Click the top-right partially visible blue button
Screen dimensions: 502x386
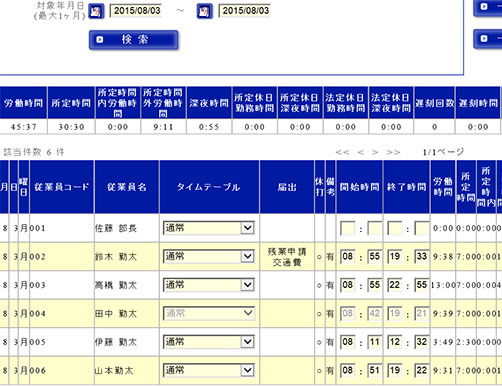click(x=488, y=7)
